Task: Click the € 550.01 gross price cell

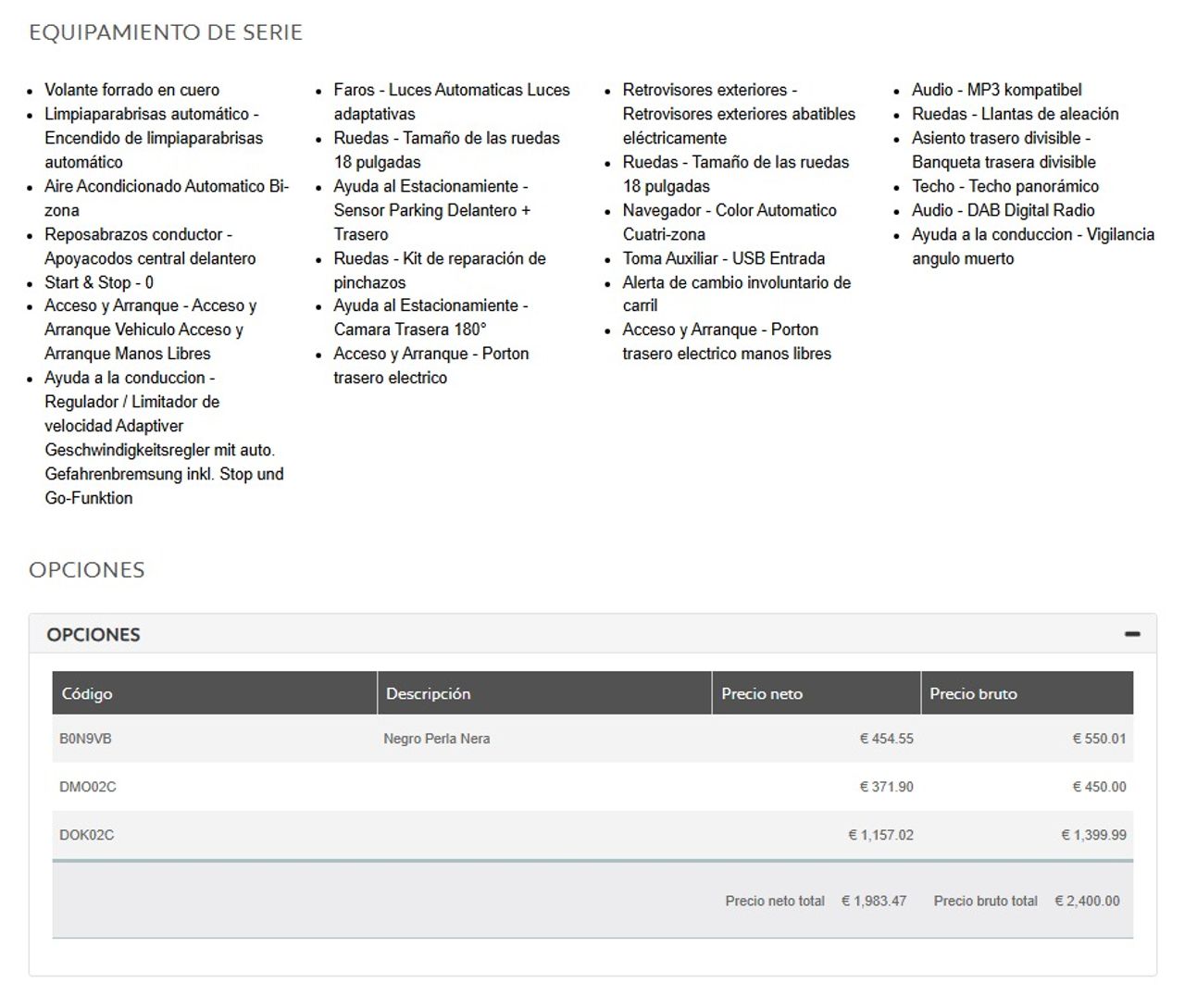Action: [1099, 739]
